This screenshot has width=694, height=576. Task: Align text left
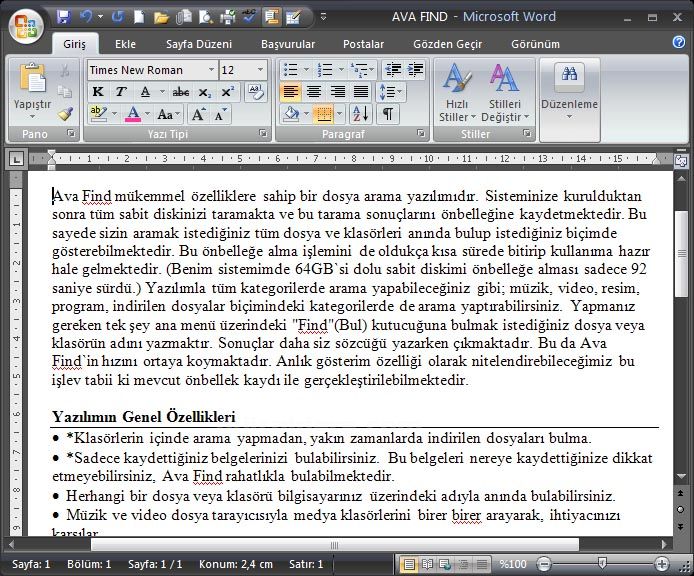point(290,92)
